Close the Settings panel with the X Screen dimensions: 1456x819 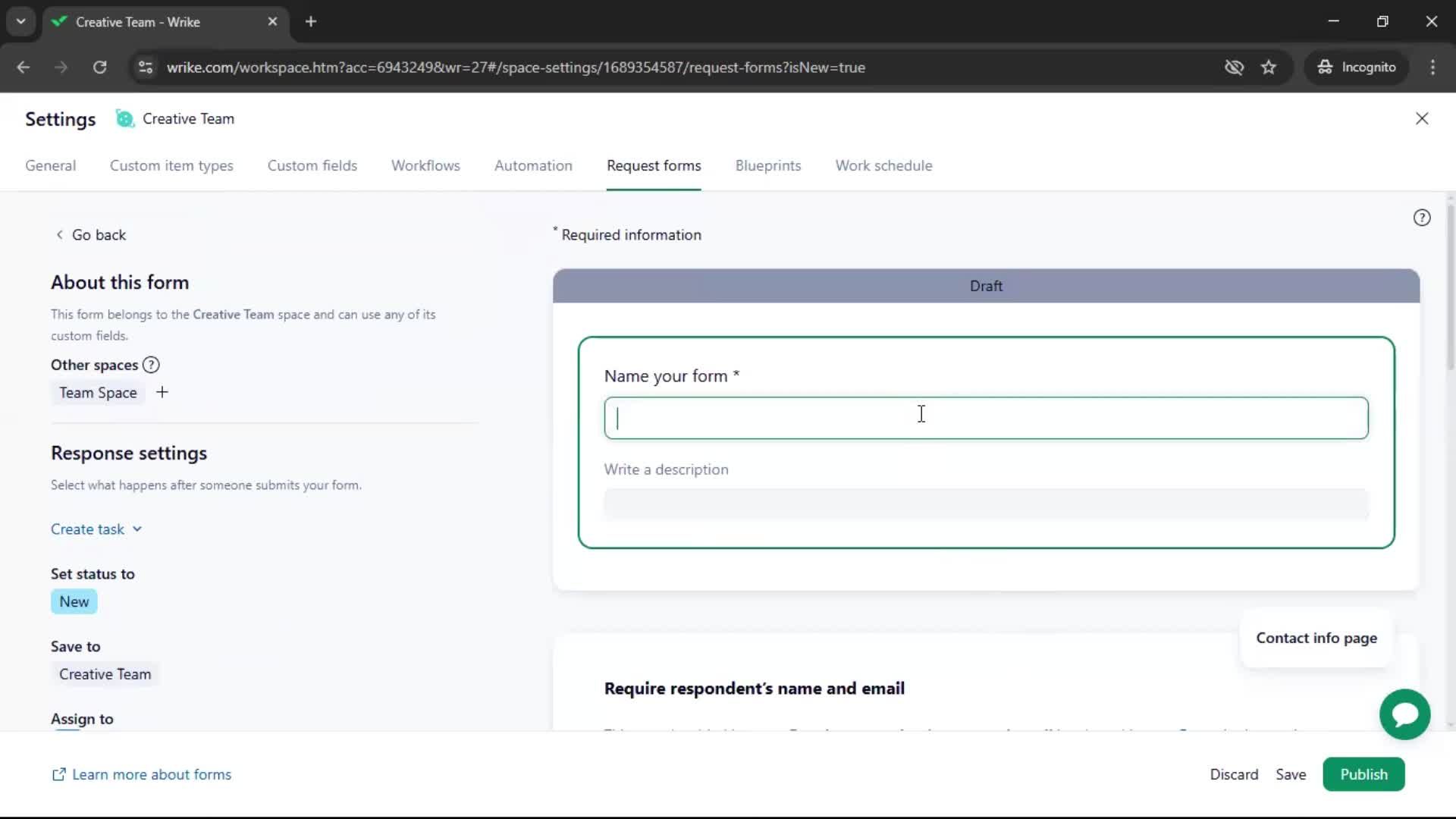(x=1422, y=118)
